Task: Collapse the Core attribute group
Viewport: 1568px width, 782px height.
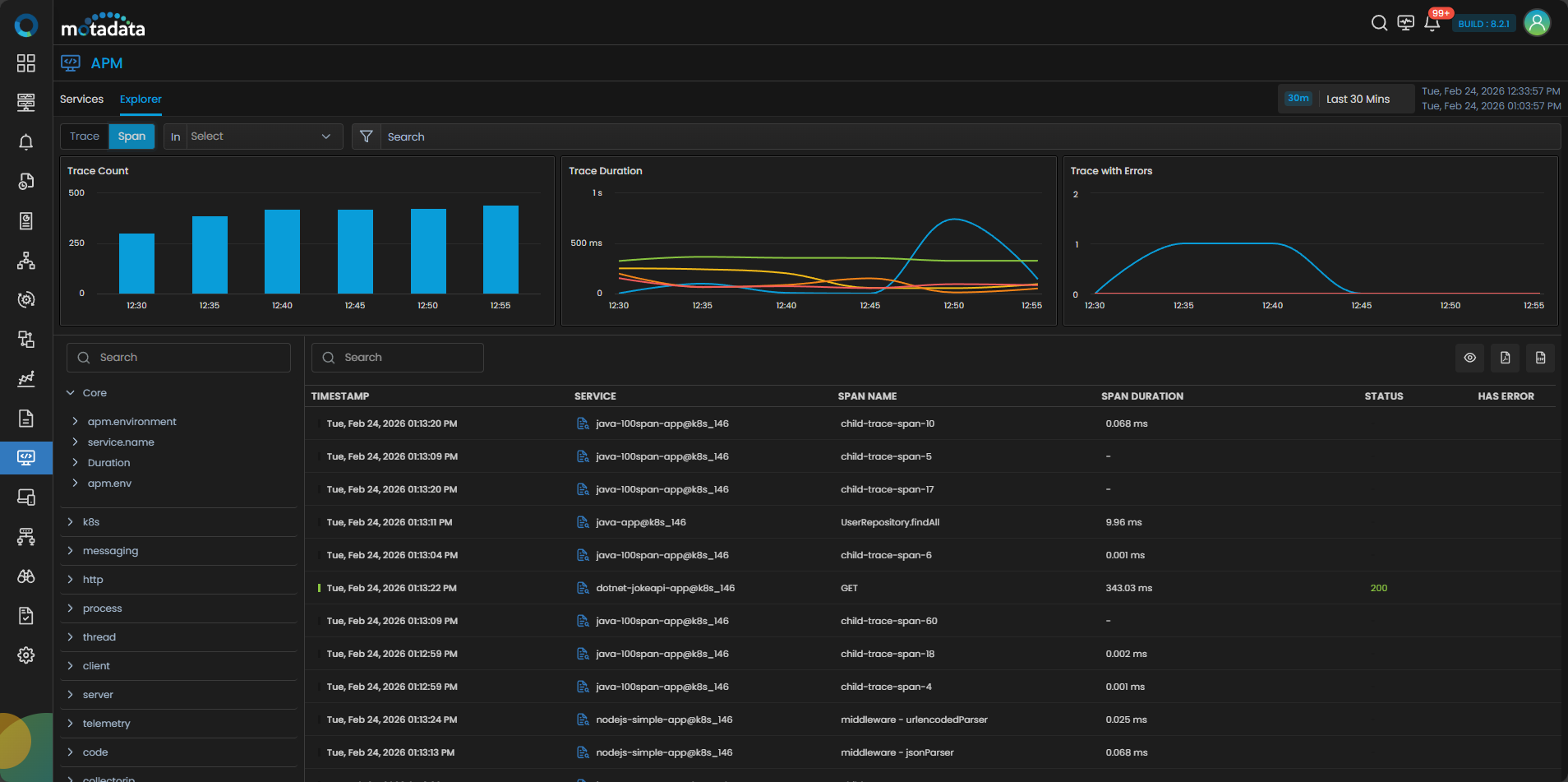Action: click(71, 393)
